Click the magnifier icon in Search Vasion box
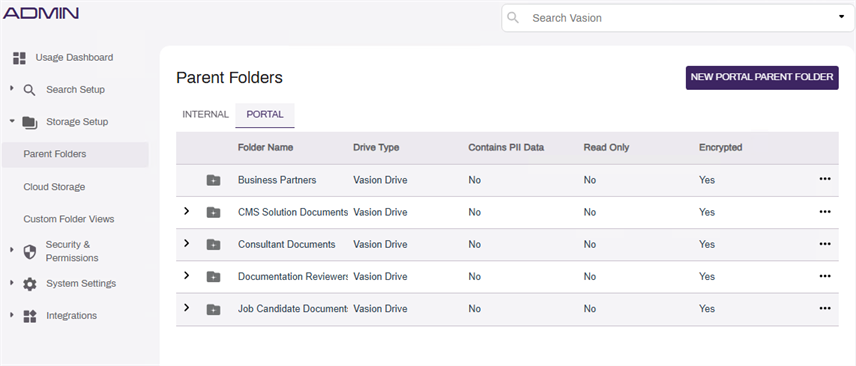Image resolution: width=856 pixels, height=366 pixels. click(x=513, y=18)
